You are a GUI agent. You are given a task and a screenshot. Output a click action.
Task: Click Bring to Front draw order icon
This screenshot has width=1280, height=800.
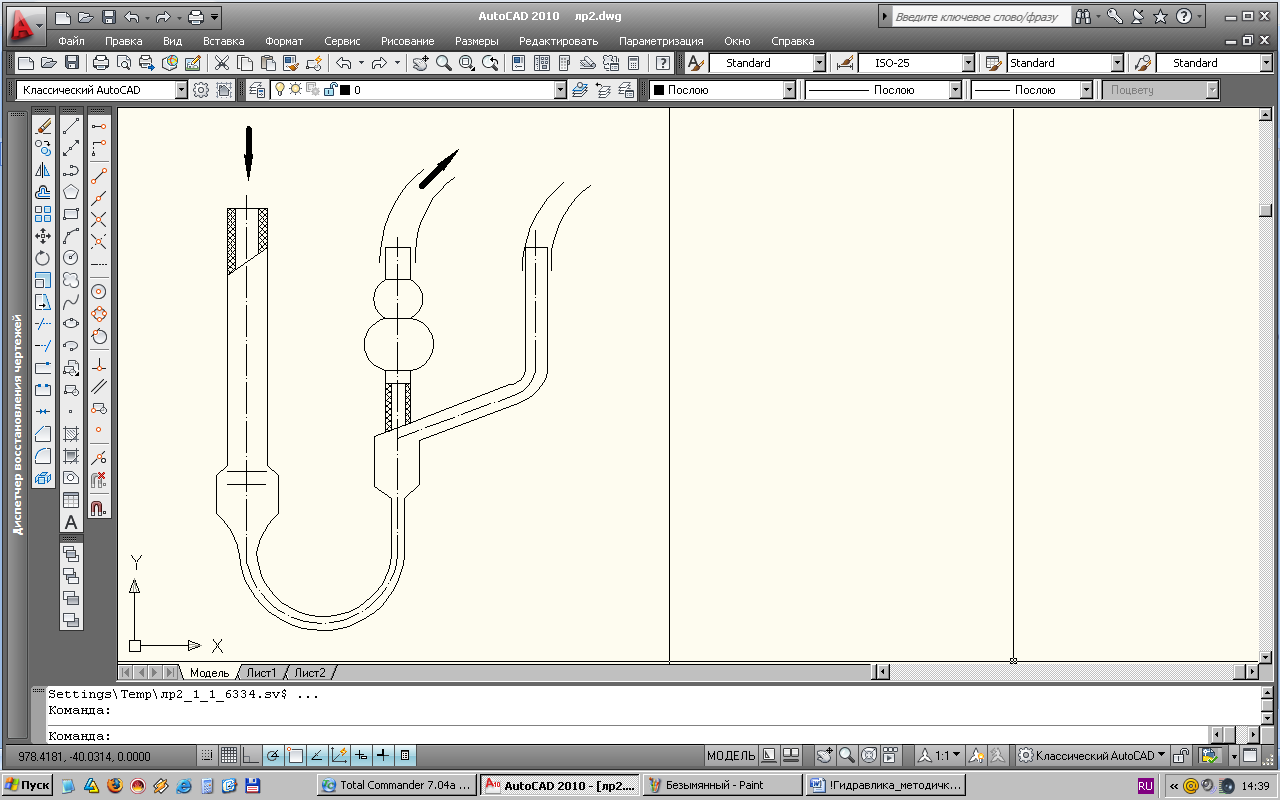pos(71,553)
